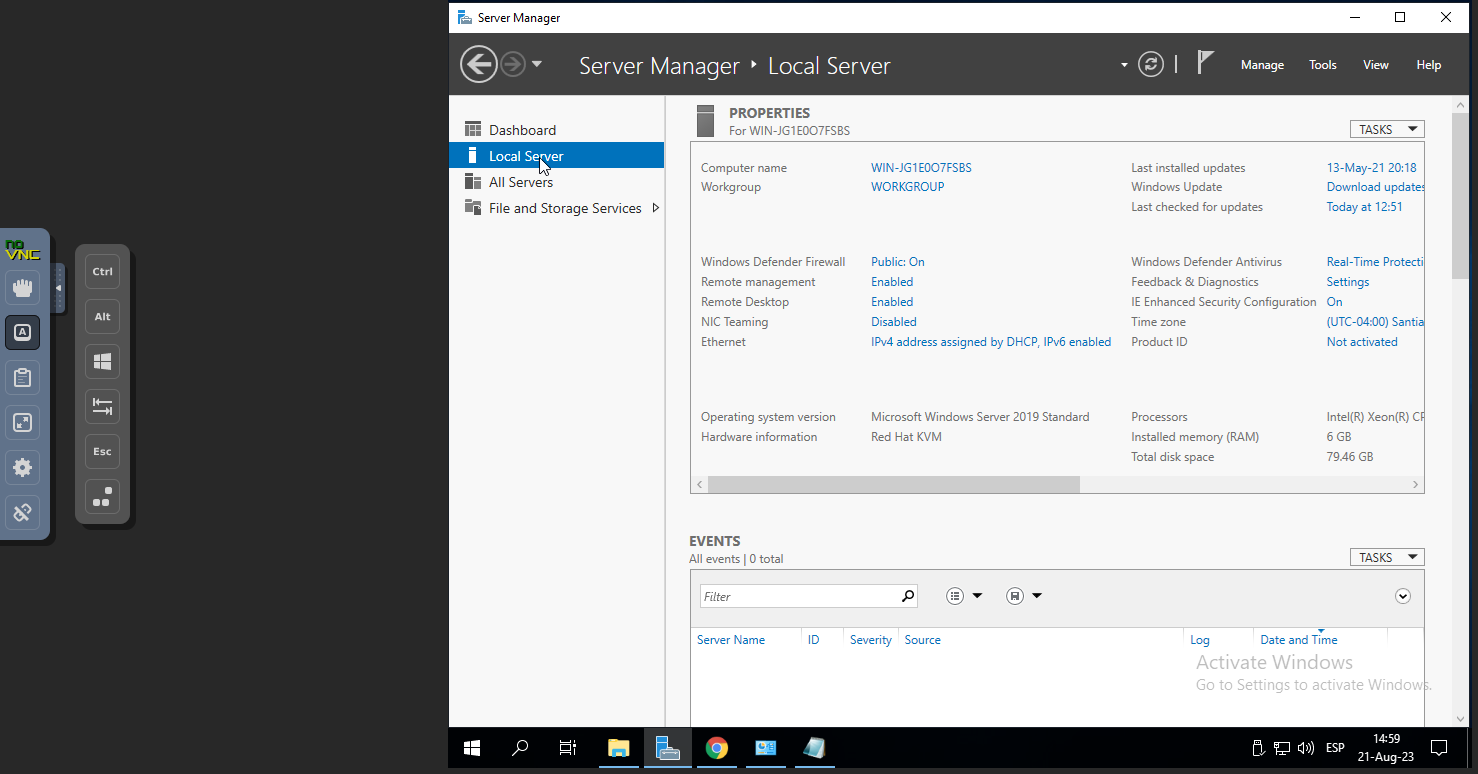Toggle the noVNC keyboard icon
Viewport: 1478px width, 774px height.
[x=22, y=333]
